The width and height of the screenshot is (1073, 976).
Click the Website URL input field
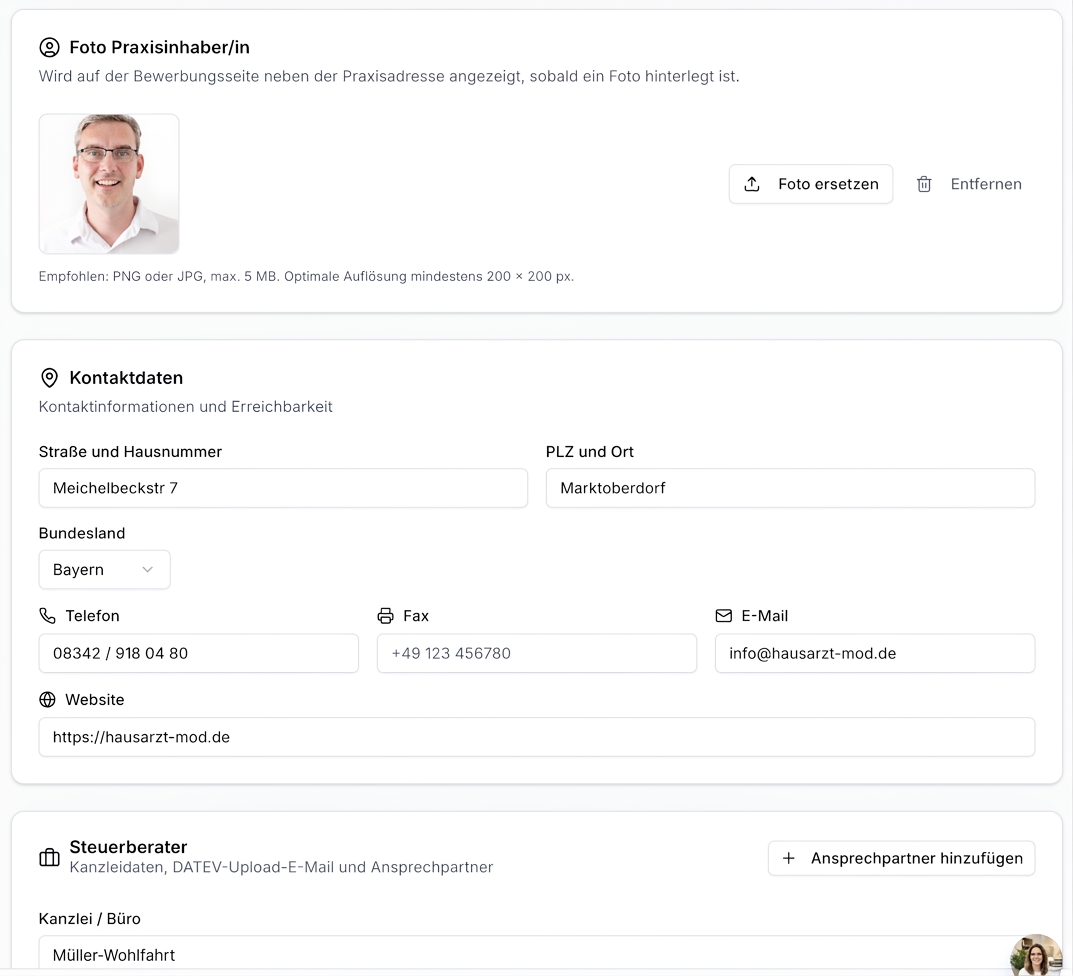pyautogui.click(x=537, y=737)
